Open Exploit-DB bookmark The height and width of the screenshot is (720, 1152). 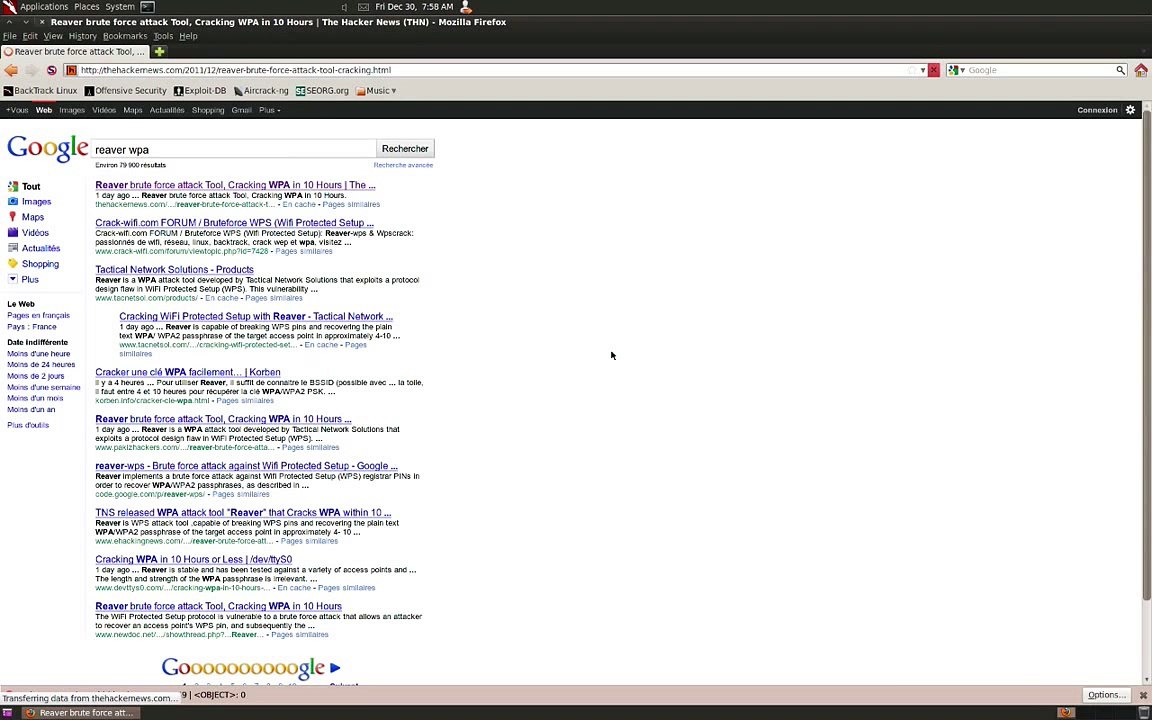(x=200, y=91)
